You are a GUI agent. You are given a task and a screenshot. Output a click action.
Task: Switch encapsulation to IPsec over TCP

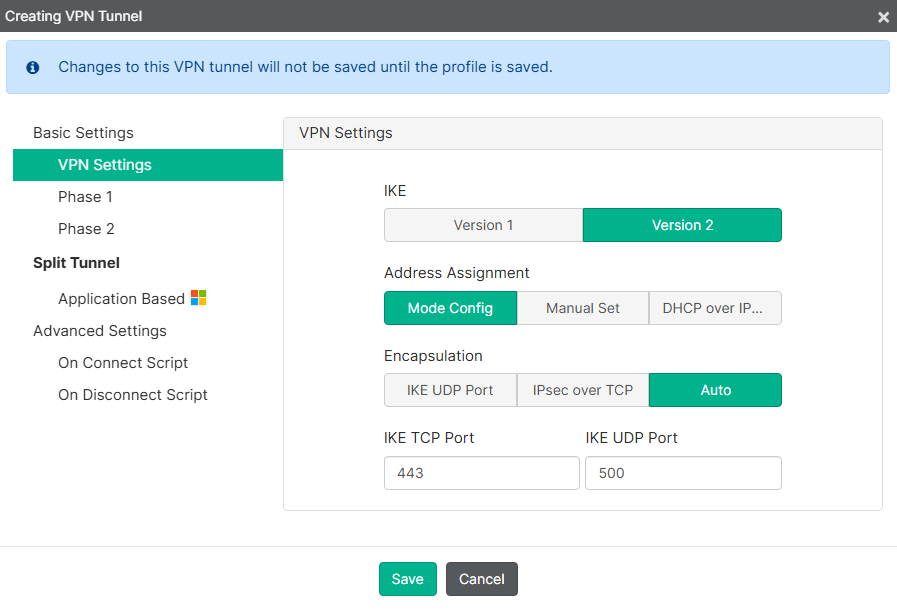pos(582,390)
